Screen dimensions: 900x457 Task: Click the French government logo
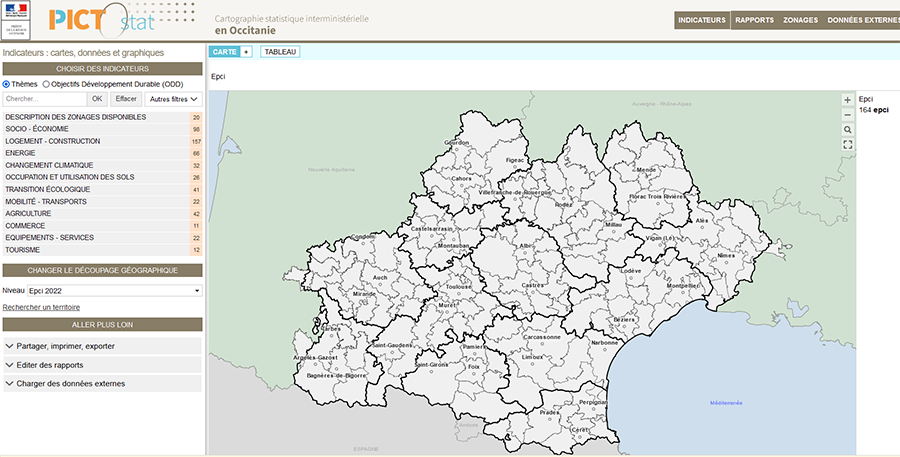(17, 19)
